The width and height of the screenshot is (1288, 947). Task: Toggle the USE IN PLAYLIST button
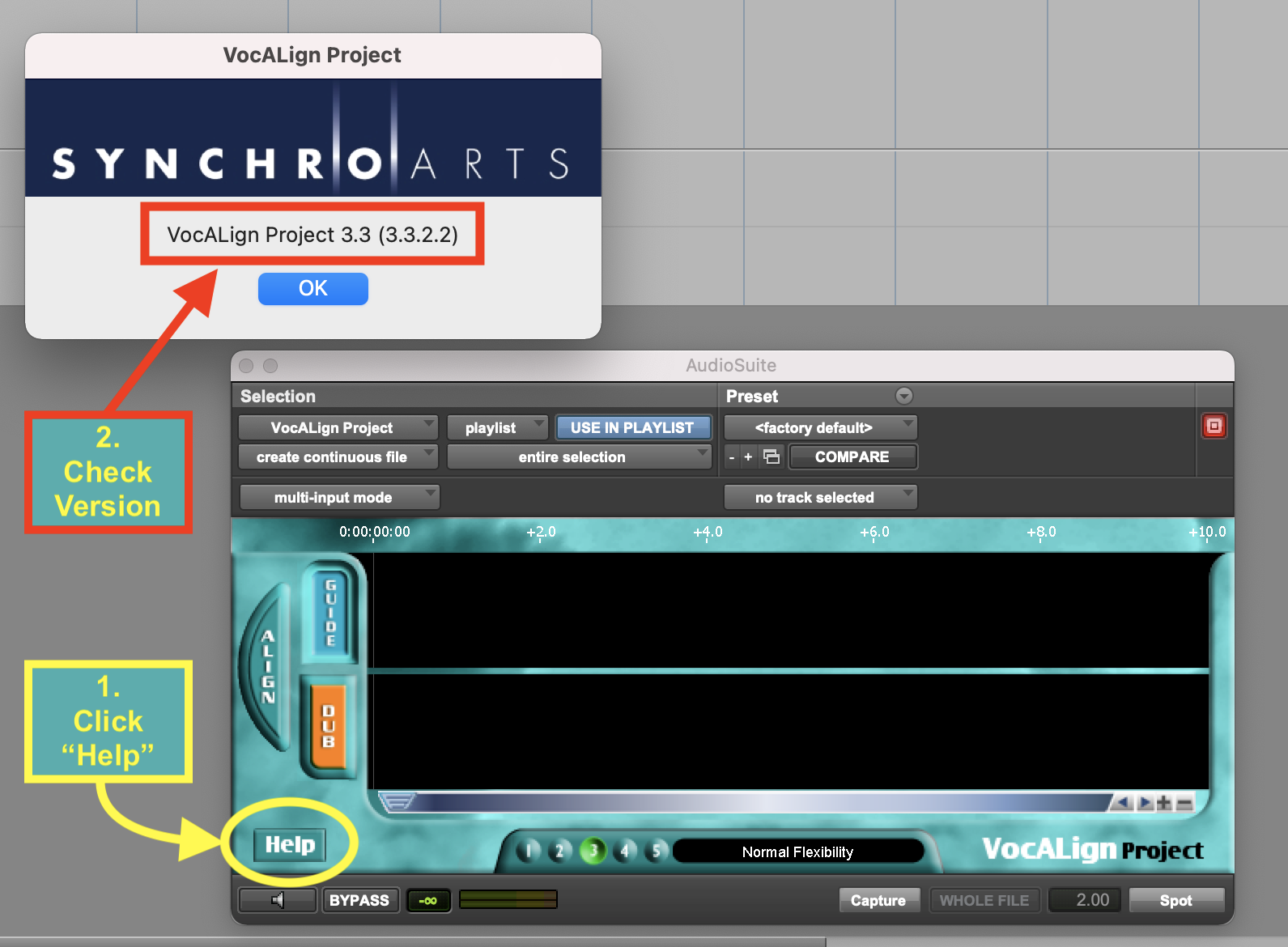[x=632, y=427]
